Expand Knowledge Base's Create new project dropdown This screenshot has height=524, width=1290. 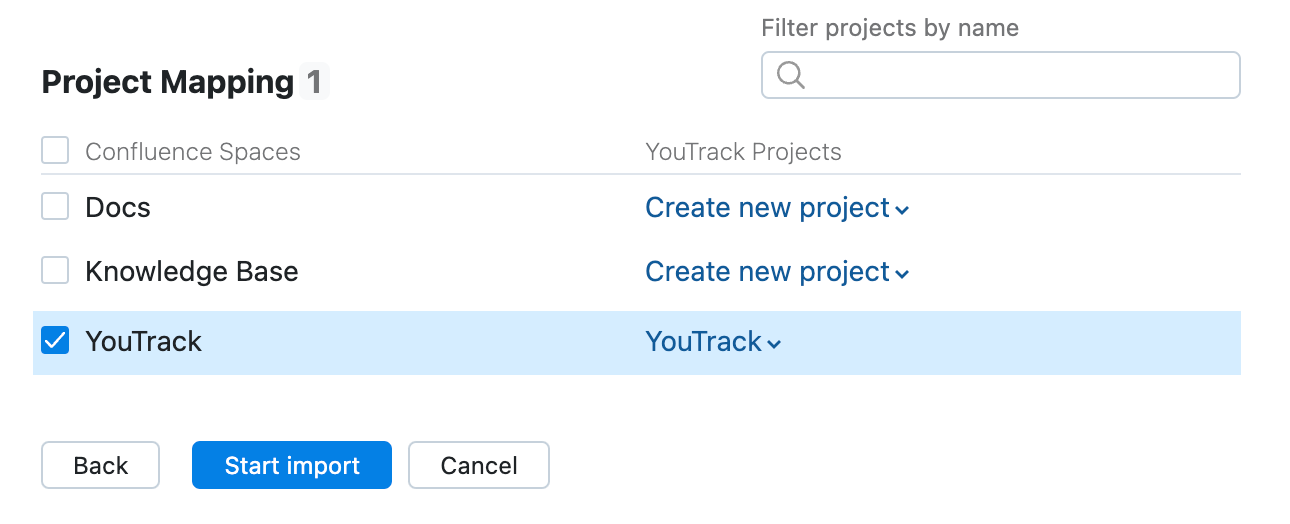point(776,272)
